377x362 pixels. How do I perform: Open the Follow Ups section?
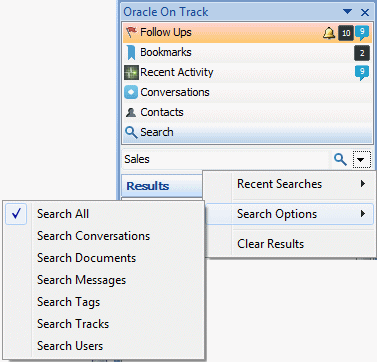point(248,33)
